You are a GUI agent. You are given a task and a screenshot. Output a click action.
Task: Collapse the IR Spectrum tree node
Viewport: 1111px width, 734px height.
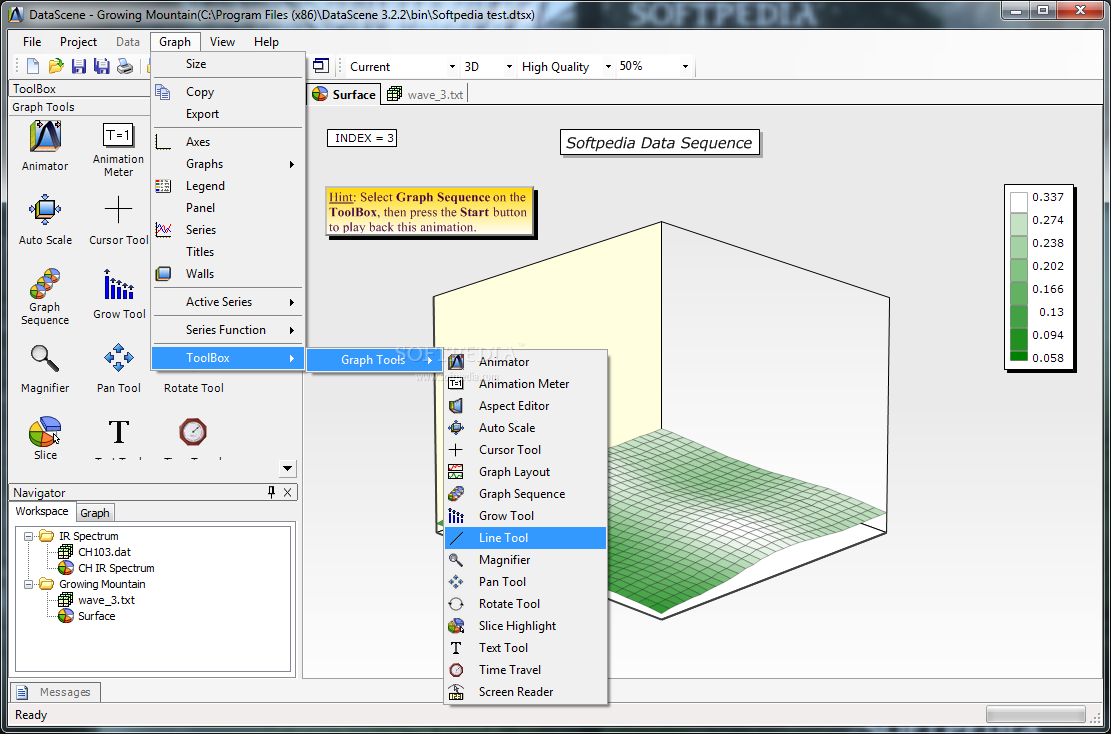[x=28, y=536]
